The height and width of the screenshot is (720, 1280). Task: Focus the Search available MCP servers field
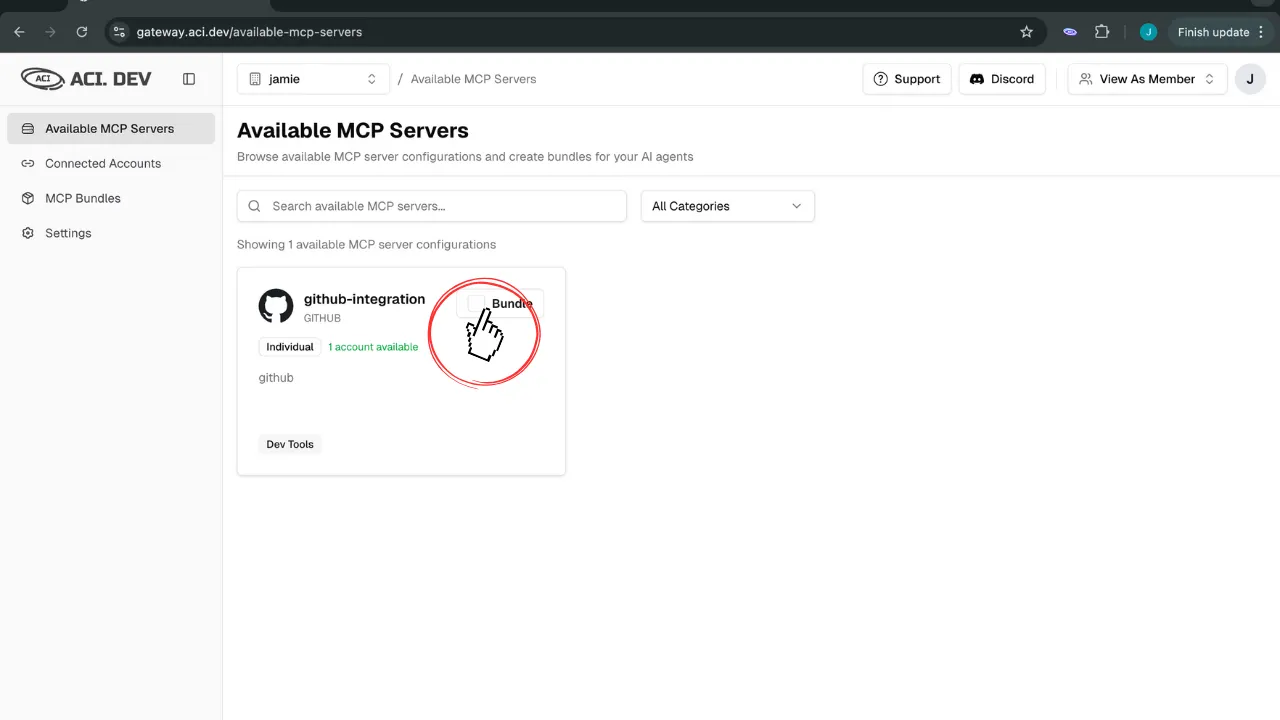432,206
